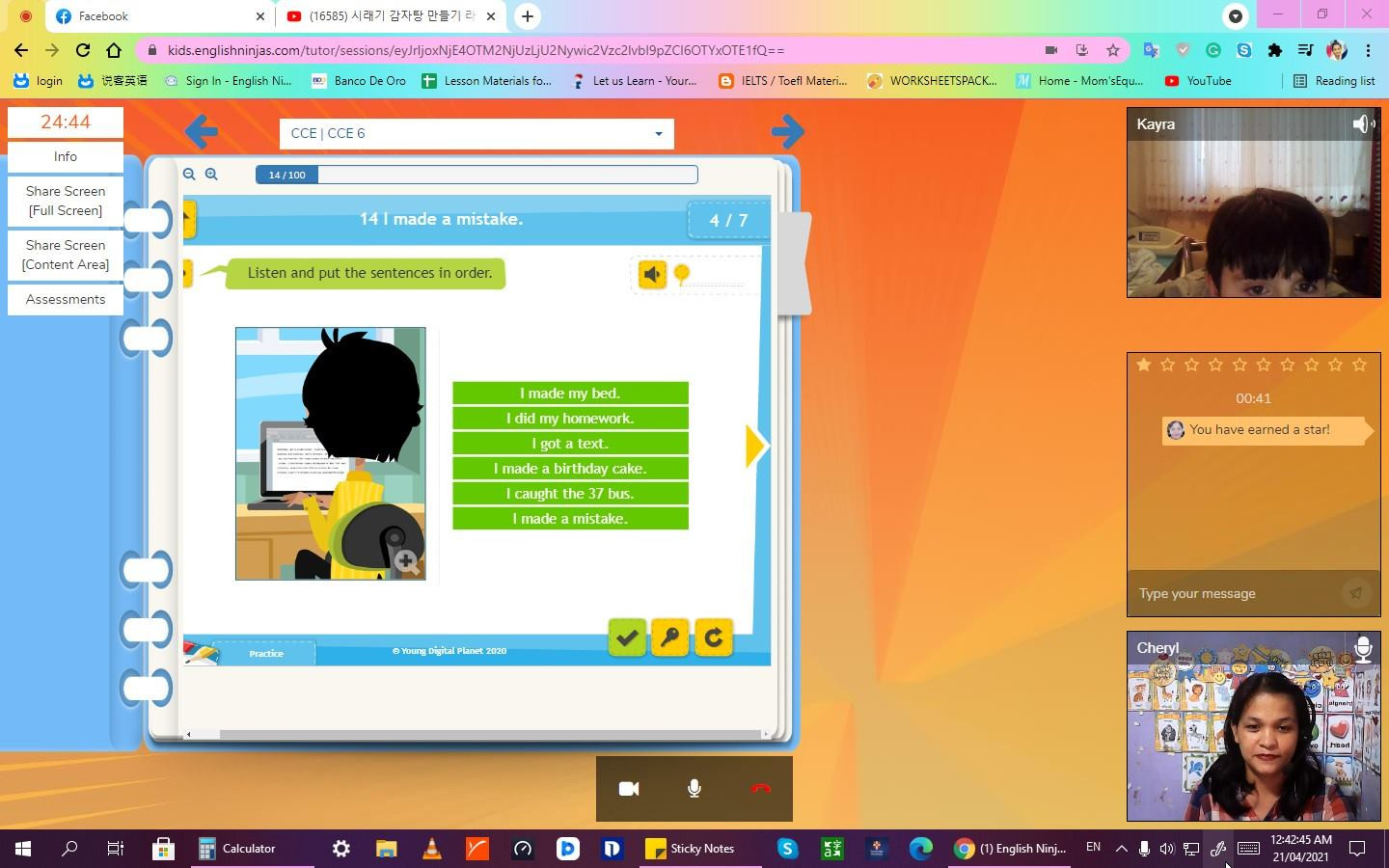The width and height of the screenshot is (1389, 868).
Task: End the call with red phone icon
Action: tap(760, 789)
